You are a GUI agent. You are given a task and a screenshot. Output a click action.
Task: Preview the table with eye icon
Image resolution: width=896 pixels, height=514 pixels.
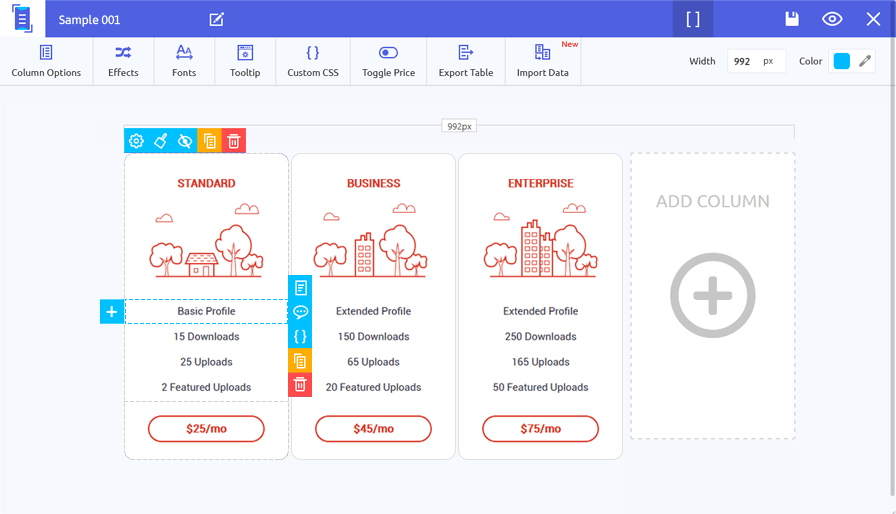(832, 19)
